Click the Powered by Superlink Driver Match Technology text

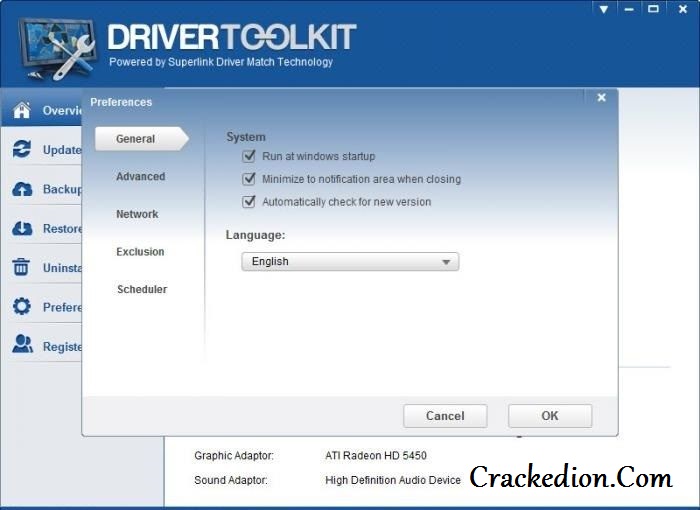tap(221, 62)
